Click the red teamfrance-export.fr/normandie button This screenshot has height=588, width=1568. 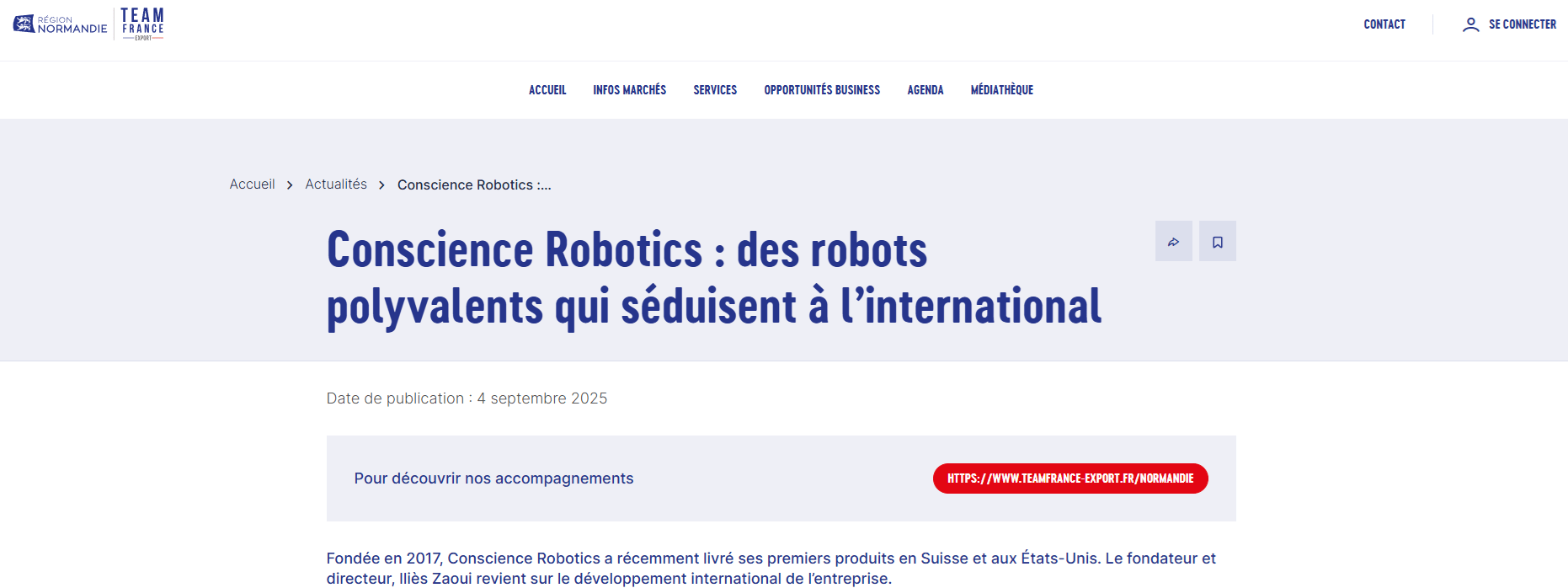tap(1070, 478)
